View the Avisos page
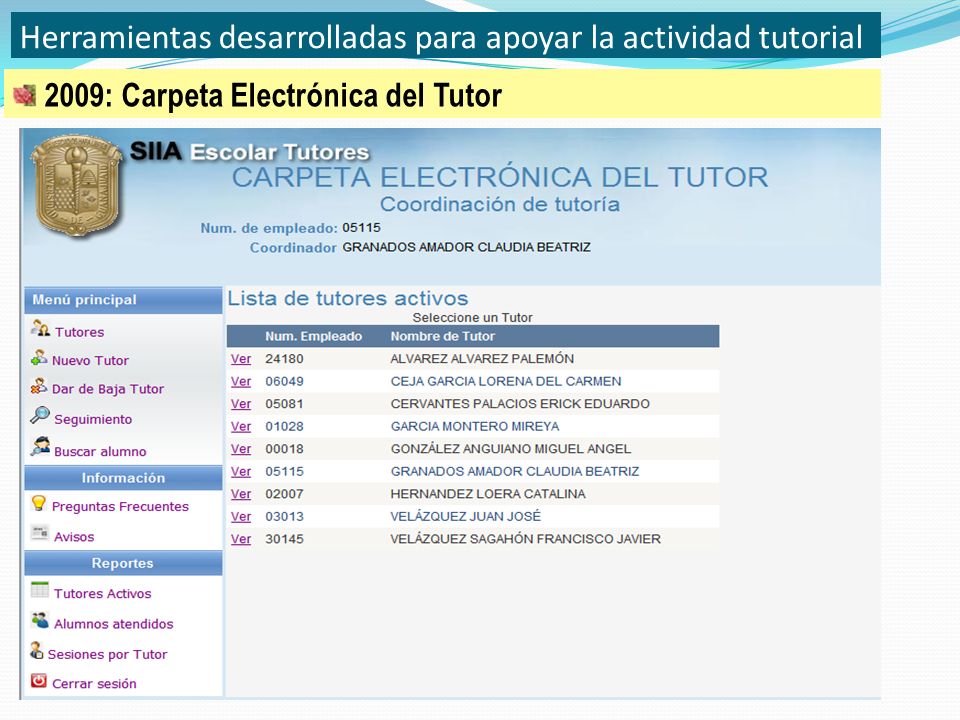 click(74, 537)
